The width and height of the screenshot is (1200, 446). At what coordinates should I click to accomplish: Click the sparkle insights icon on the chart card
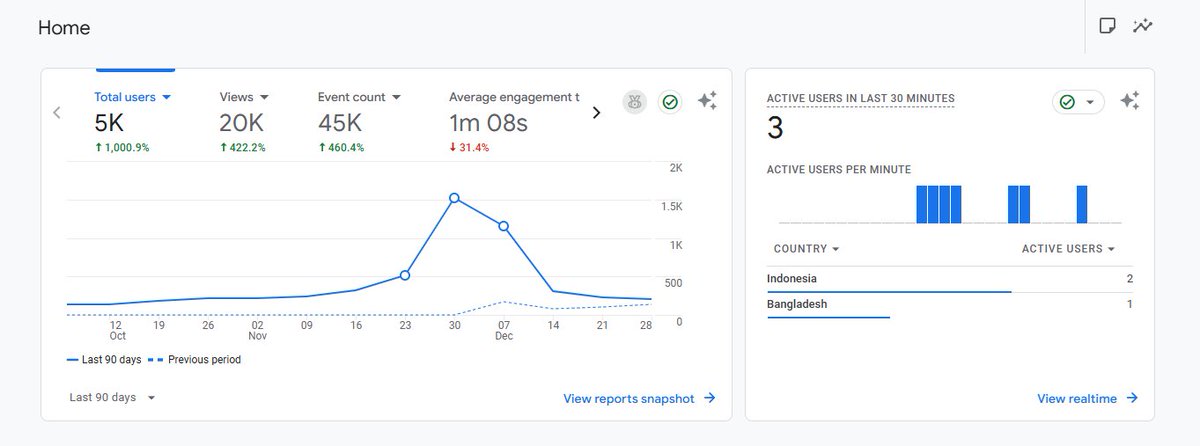[707, 100]
